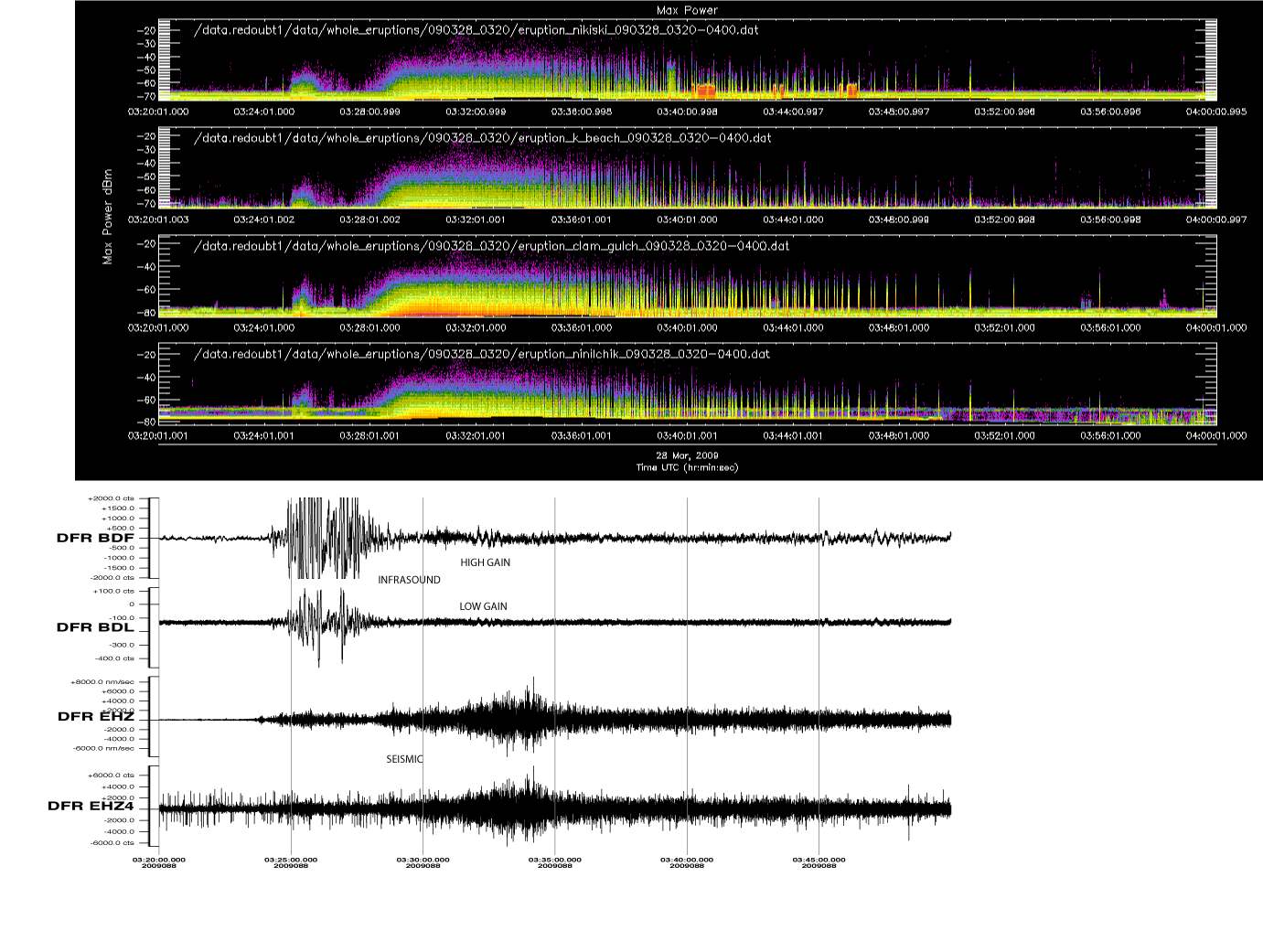The height and width of the screenshot is (952, 1263).
Task: Click the '28 Mar, 2009' date label
Action: click(x=687, y=455)
